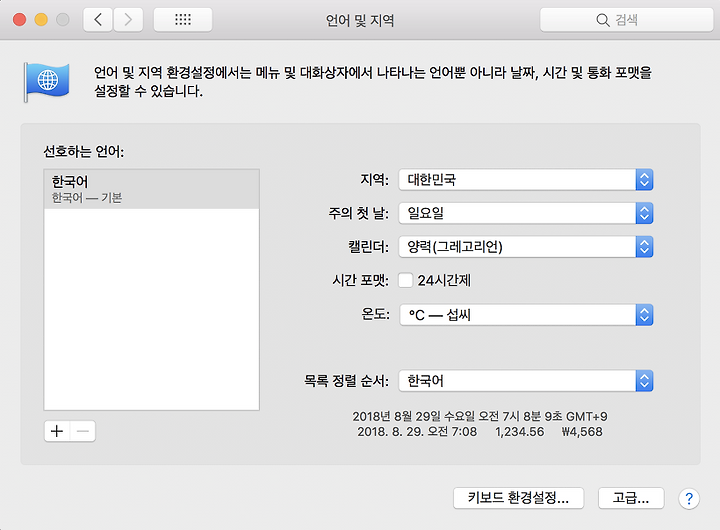Open help with the question mark button
The width and height of the screenshot is (720, 530).
(689, 498)
